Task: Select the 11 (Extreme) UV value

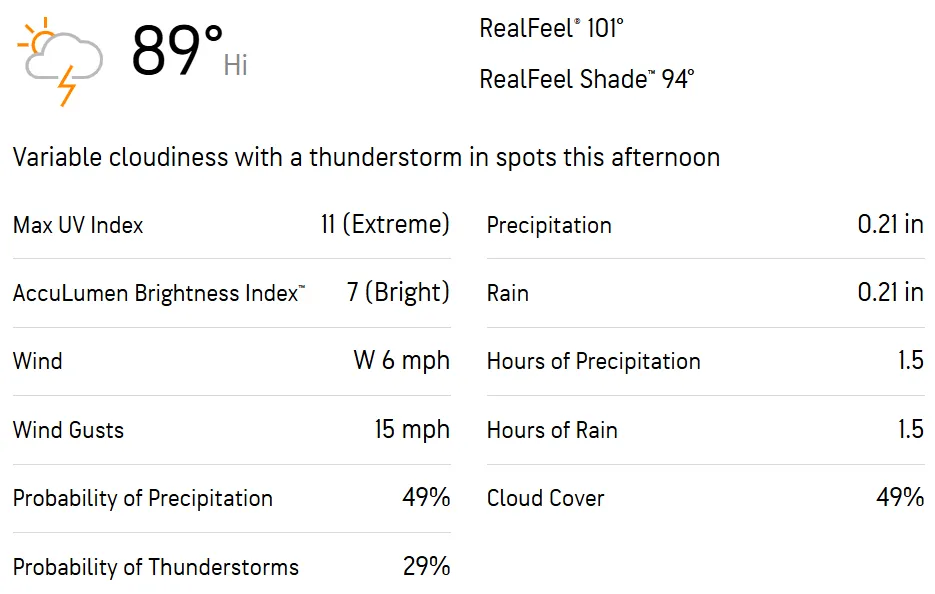Action: click(x=385, y=225)
